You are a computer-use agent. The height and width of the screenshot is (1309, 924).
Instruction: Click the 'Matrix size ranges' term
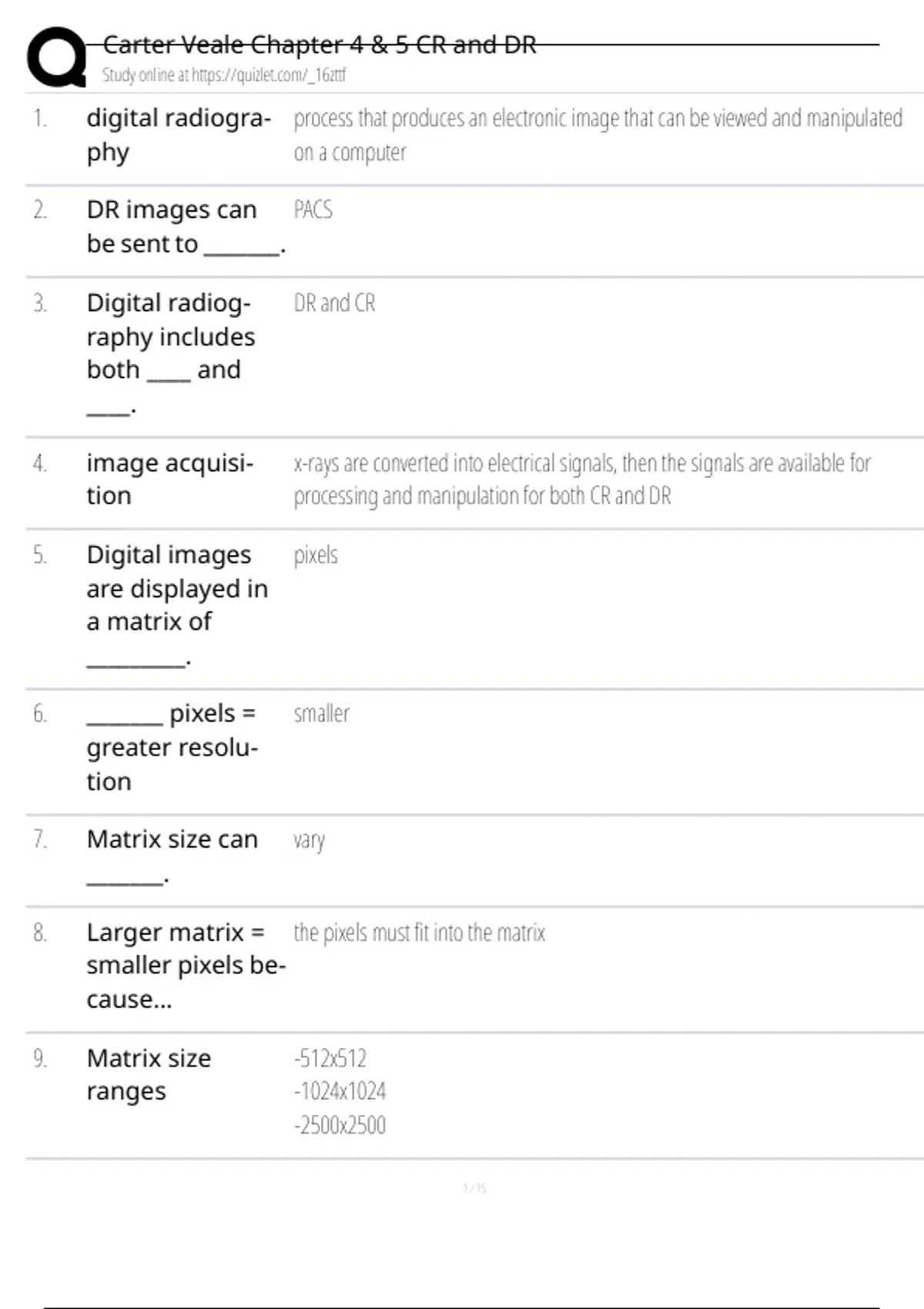[149, 1074]
